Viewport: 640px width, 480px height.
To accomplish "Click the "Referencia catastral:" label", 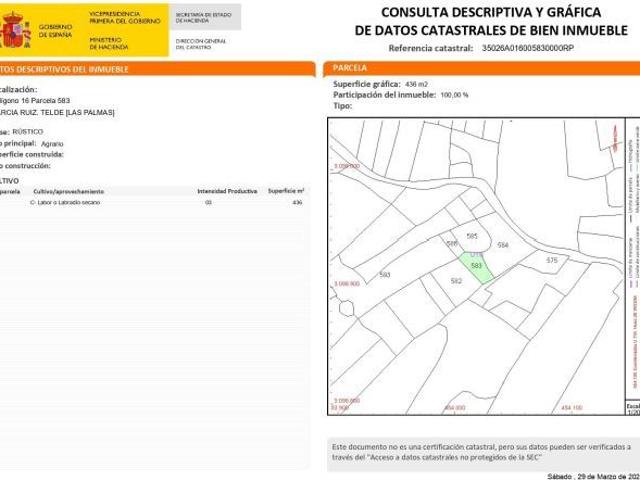I will pyautogui.click(x=431, y=48).
